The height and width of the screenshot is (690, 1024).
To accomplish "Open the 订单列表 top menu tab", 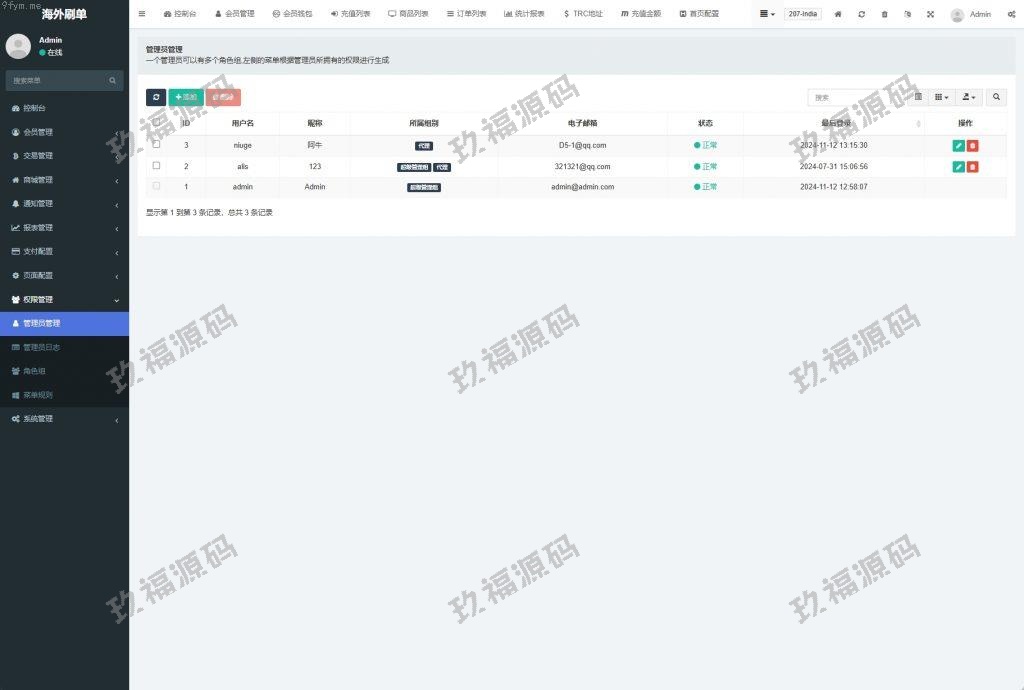I will click(x=466, y=14).
